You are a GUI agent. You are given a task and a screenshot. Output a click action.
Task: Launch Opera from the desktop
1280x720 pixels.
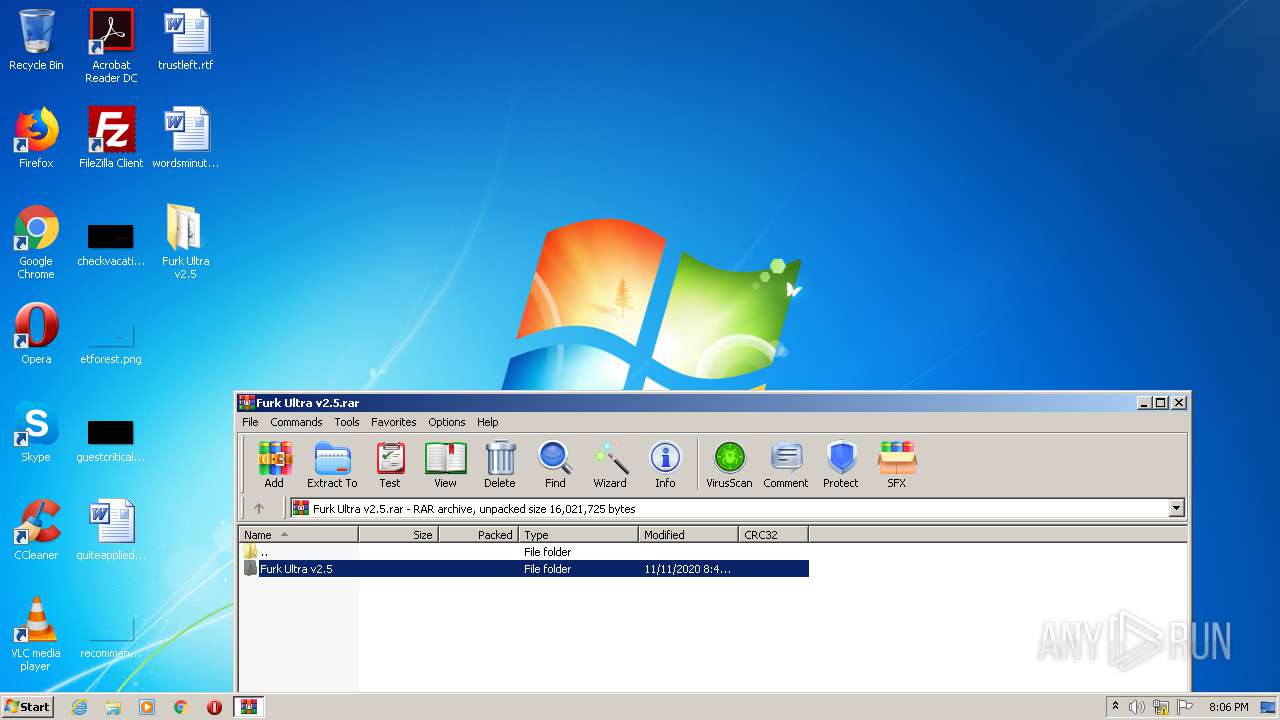36,334
